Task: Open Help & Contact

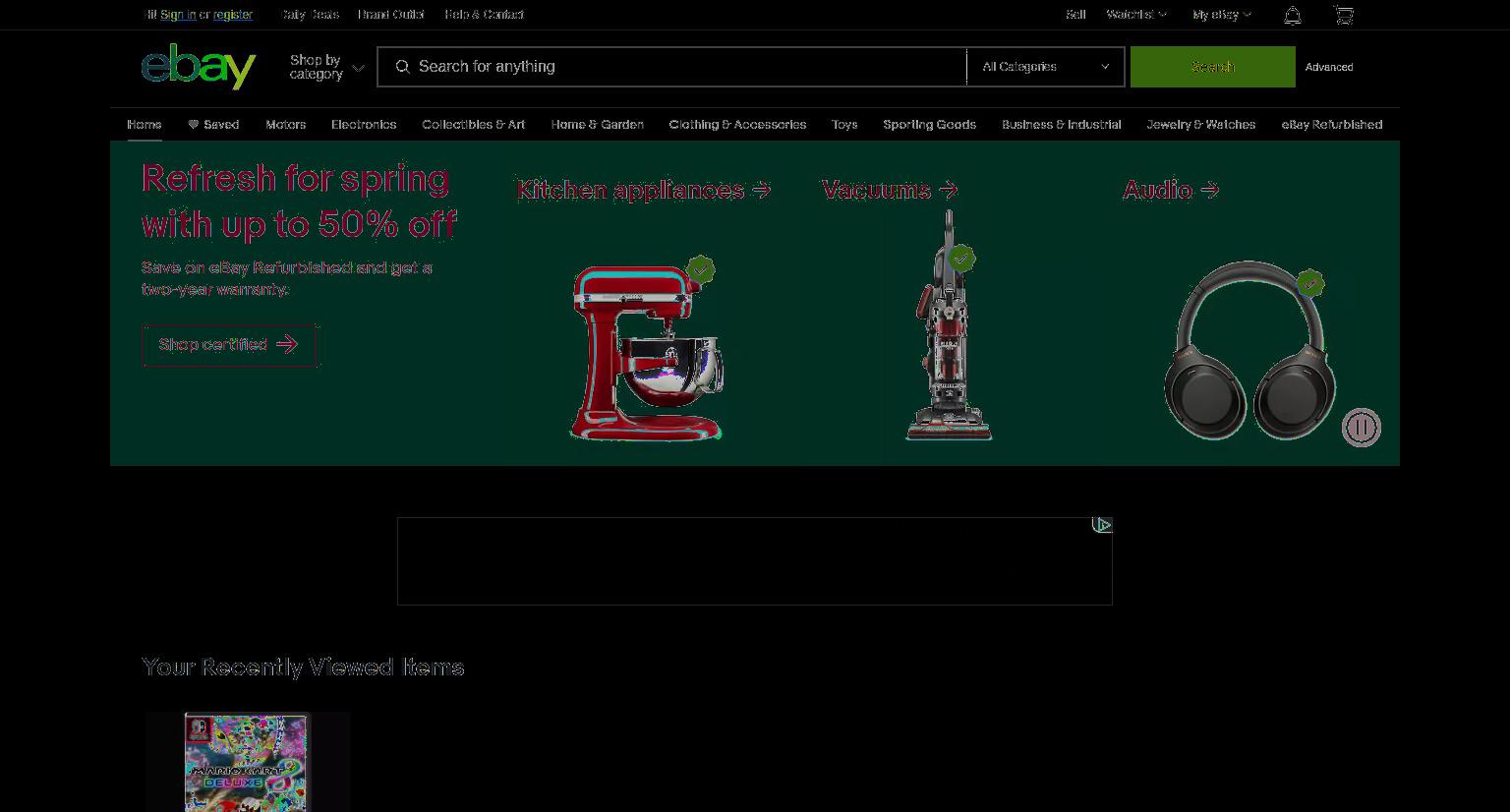Action: point(484,15)
